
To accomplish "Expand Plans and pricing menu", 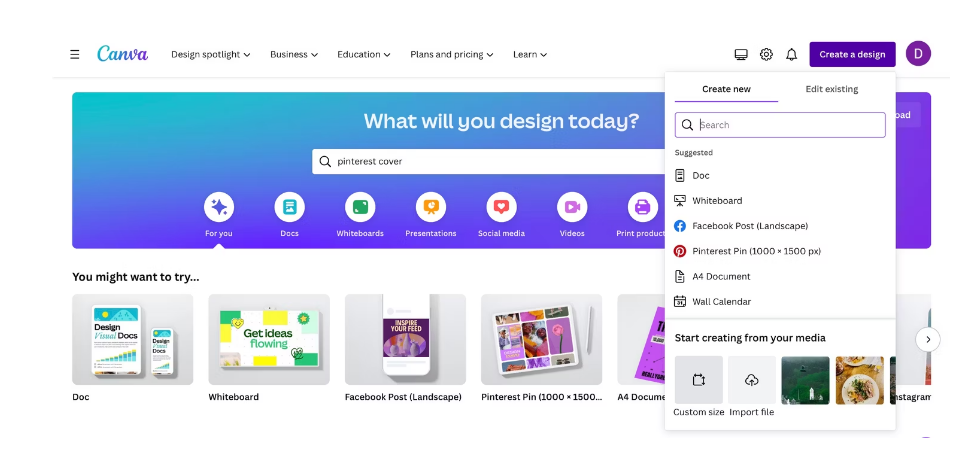I will [452, 54].
